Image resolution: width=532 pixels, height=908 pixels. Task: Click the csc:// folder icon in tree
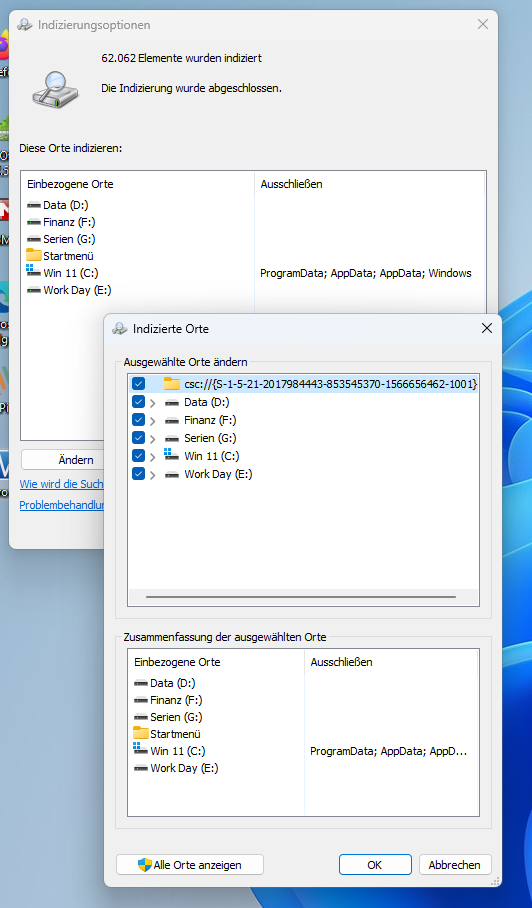pyautogui.click(x=172, y=383)
